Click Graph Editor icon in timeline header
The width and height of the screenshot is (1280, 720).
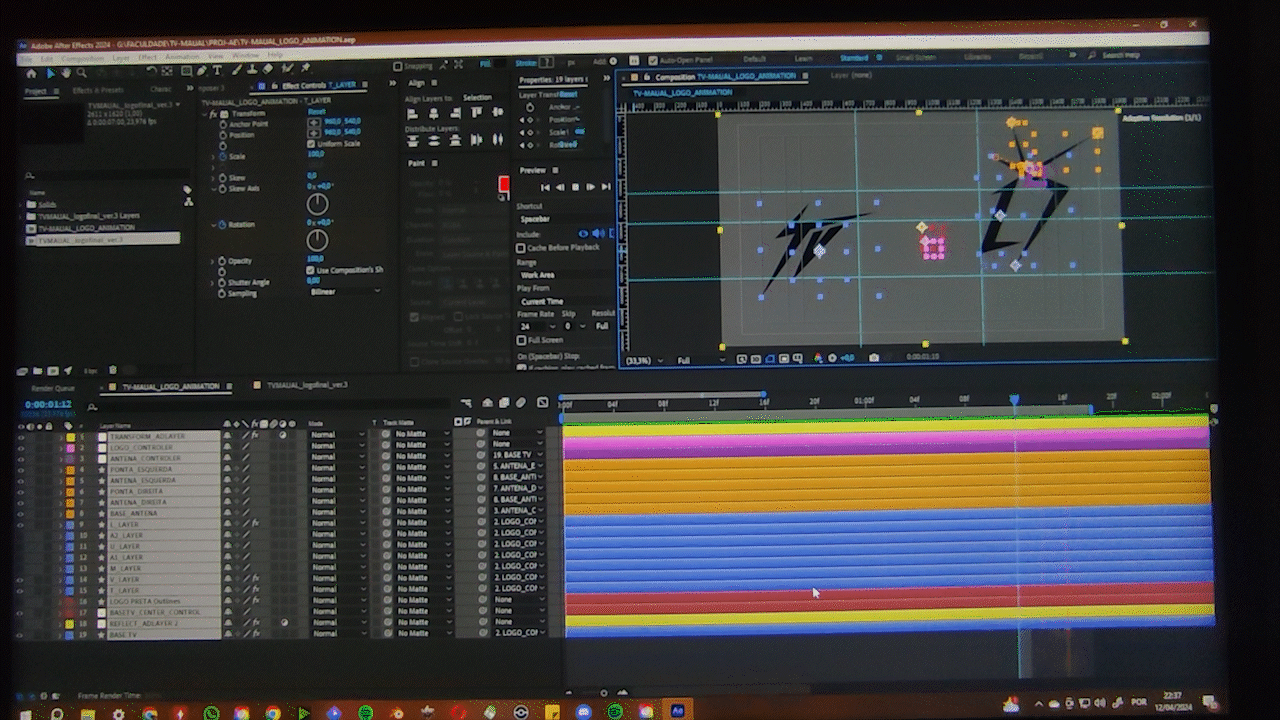(541, 403)
